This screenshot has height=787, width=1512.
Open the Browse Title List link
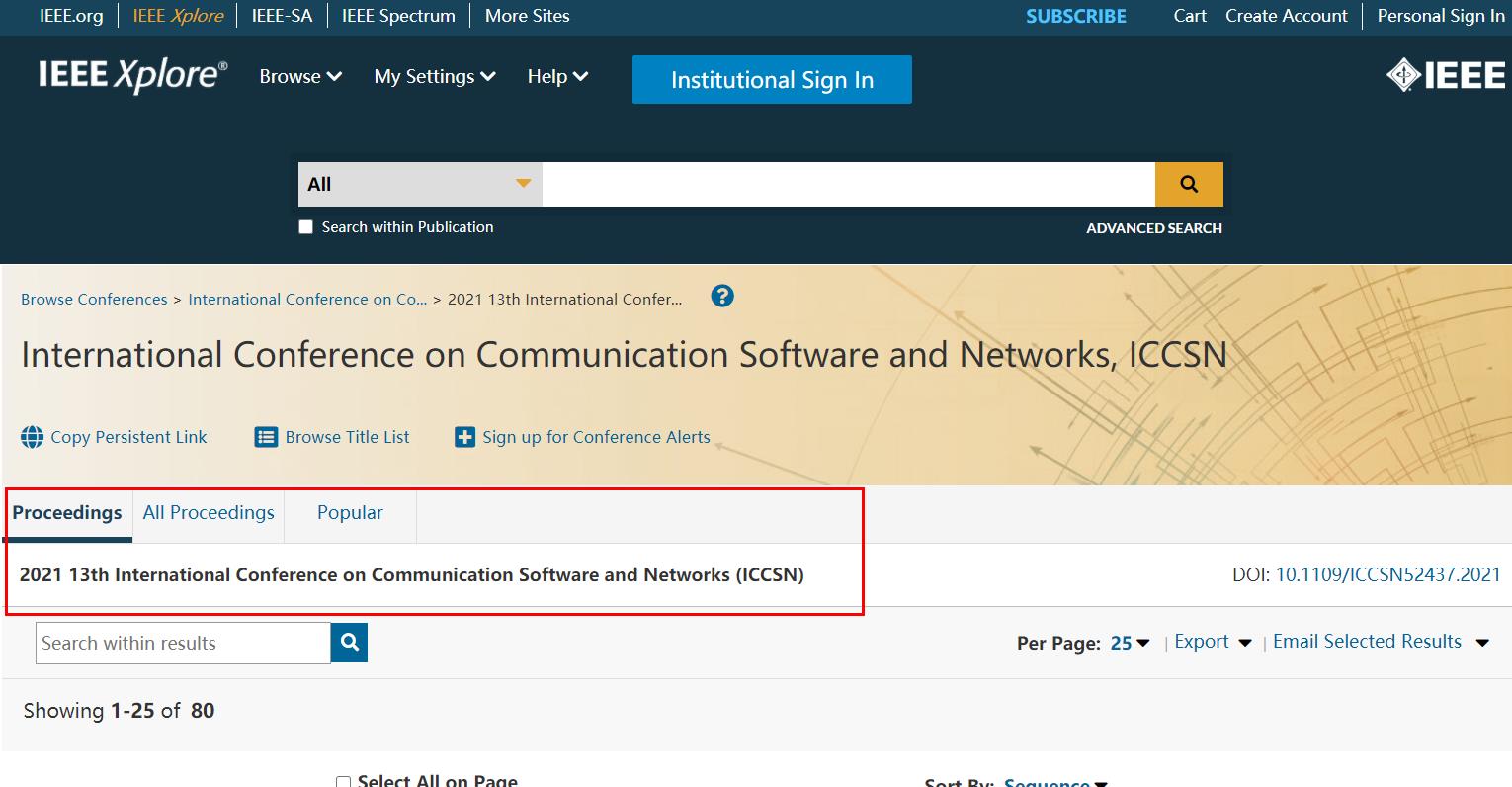[347, 437]
